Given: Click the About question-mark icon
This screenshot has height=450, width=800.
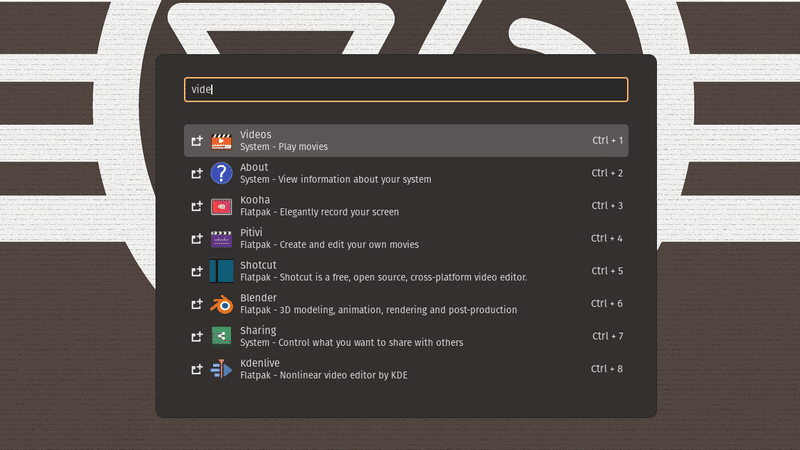Looking at the screenshot, I should click(x=221, y=173).
